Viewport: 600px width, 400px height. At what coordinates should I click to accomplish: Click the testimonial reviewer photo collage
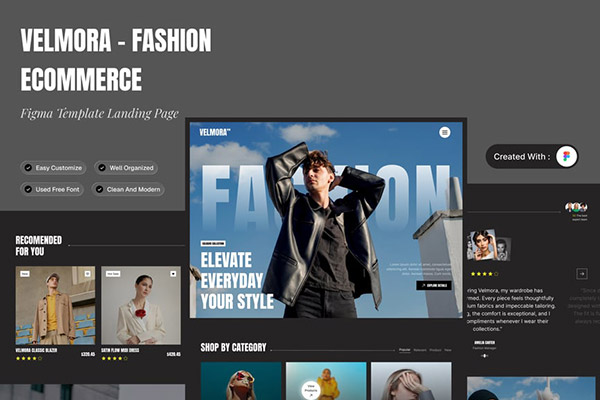point(489,245)
